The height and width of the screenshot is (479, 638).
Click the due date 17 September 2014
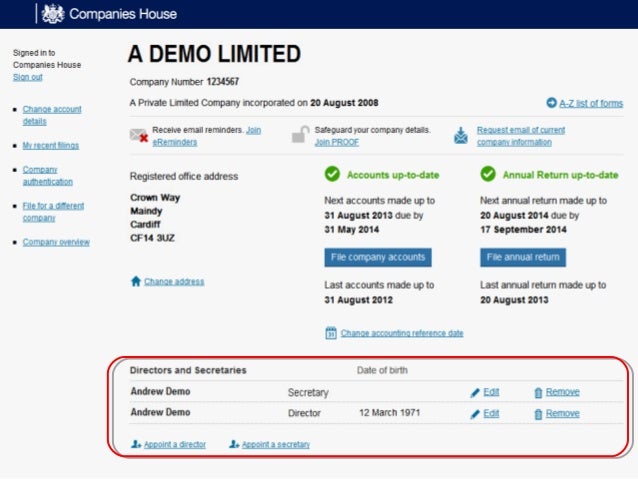point(523,230)
